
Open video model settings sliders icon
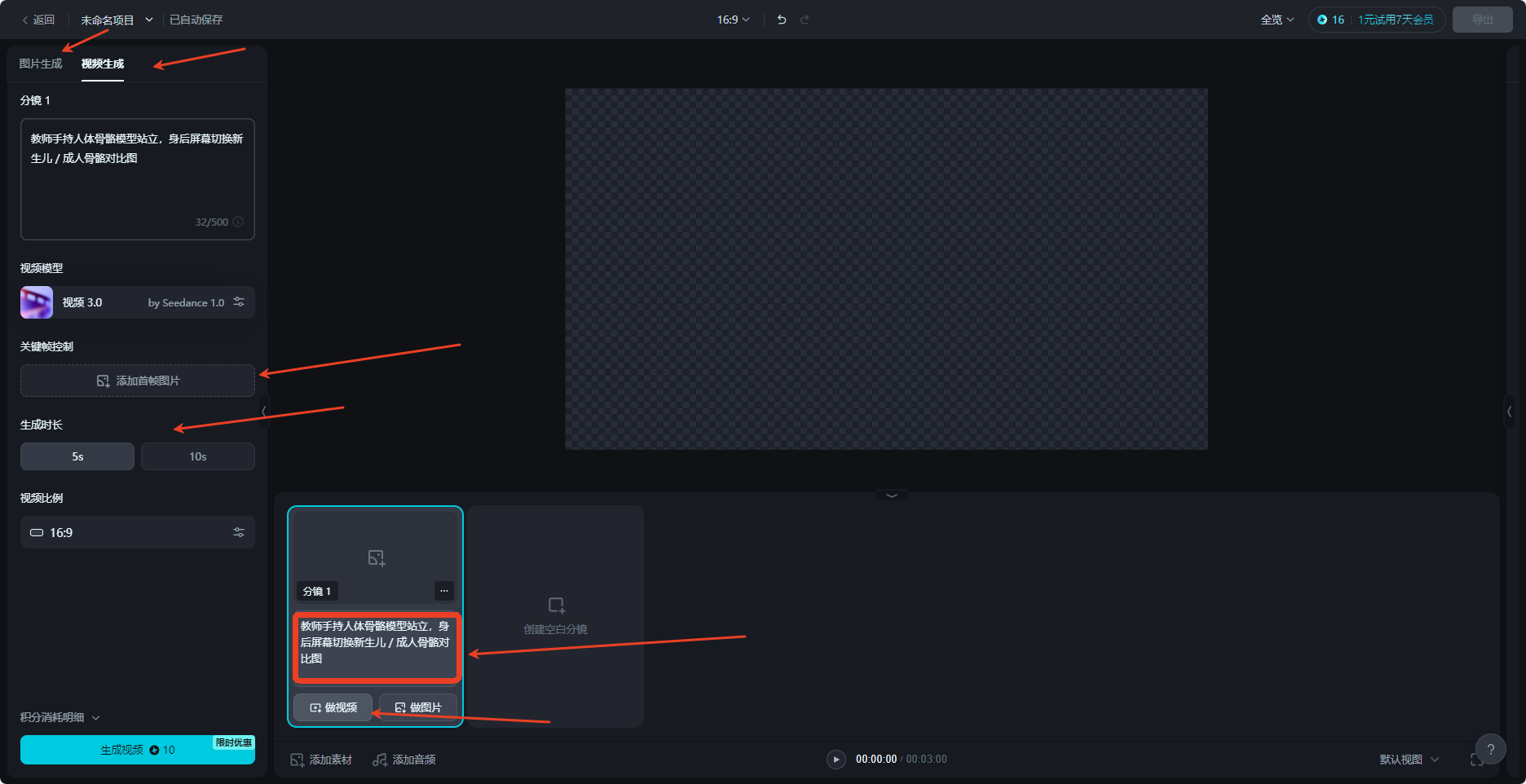tap(239, 302)
